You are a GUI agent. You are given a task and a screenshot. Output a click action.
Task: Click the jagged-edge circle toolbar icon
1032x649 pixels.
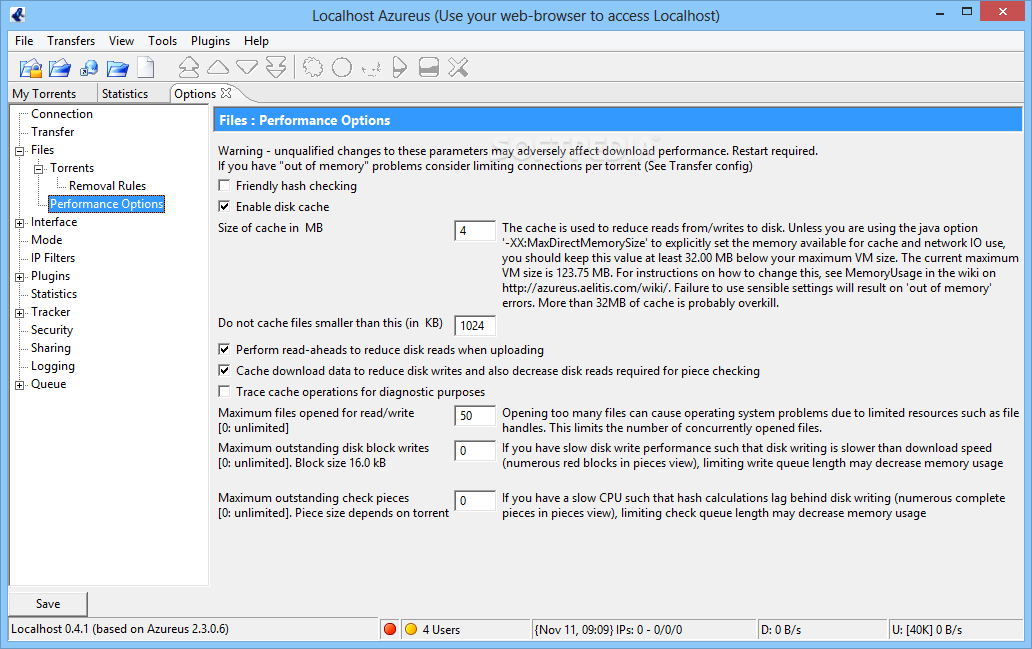[313, 67]
